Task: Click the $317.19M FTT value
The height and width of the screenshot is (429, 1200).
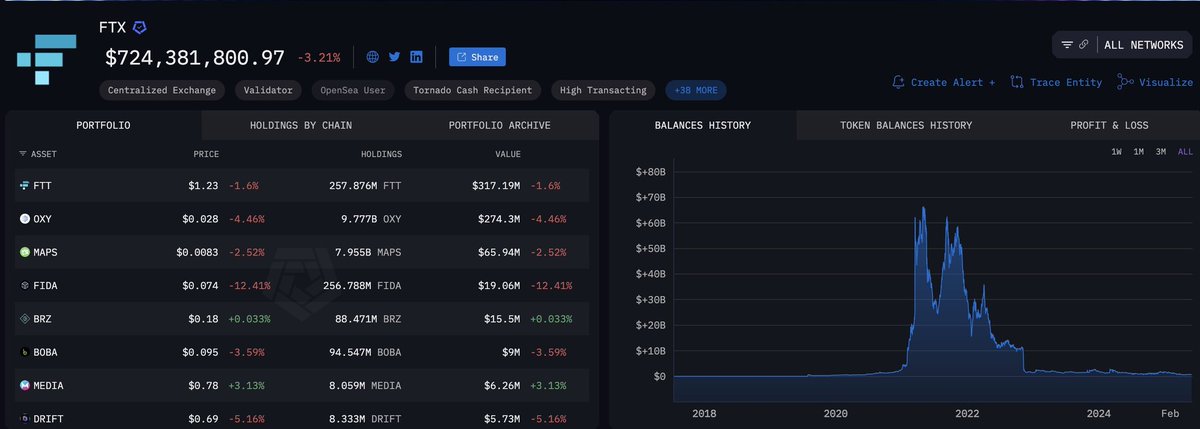Action: point(497,186)
